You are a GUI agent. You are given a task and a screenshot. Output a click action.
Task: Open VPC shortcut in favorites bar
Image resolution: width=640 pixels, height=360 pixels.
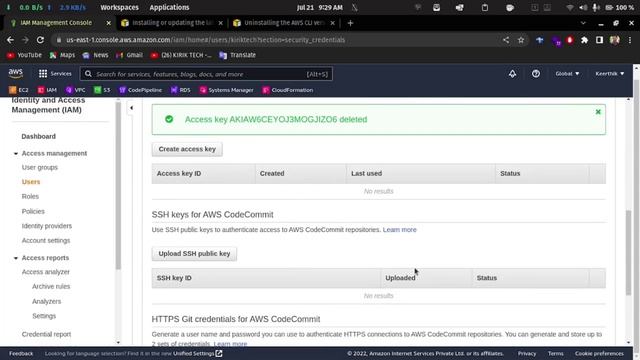[x=76, y=90]
